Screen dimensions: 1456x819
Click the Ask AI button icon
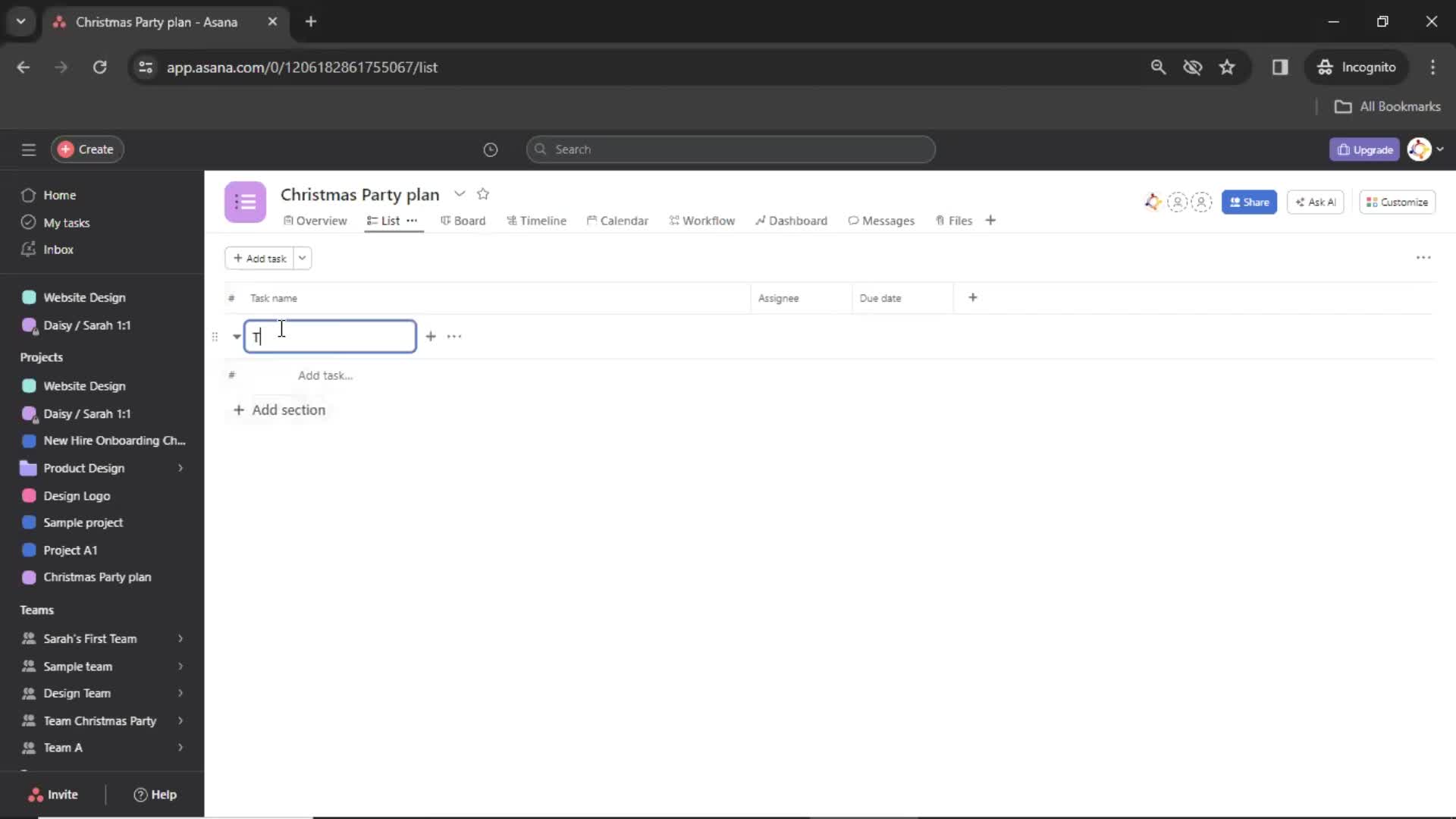click(x=1301, y=201)
